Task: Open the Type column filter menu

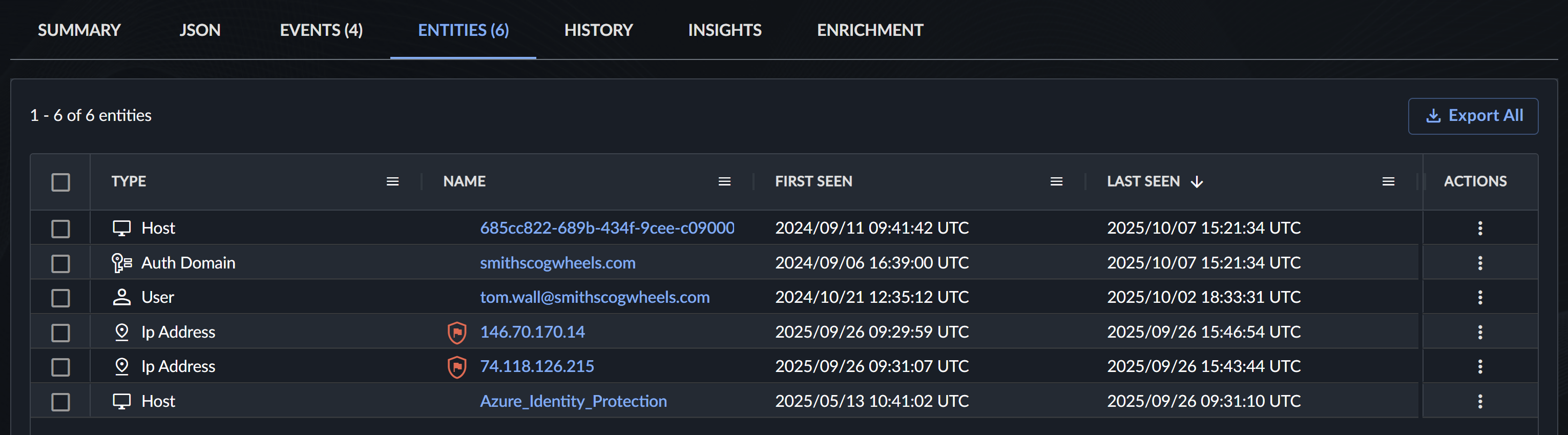Action: coord(392,181)
